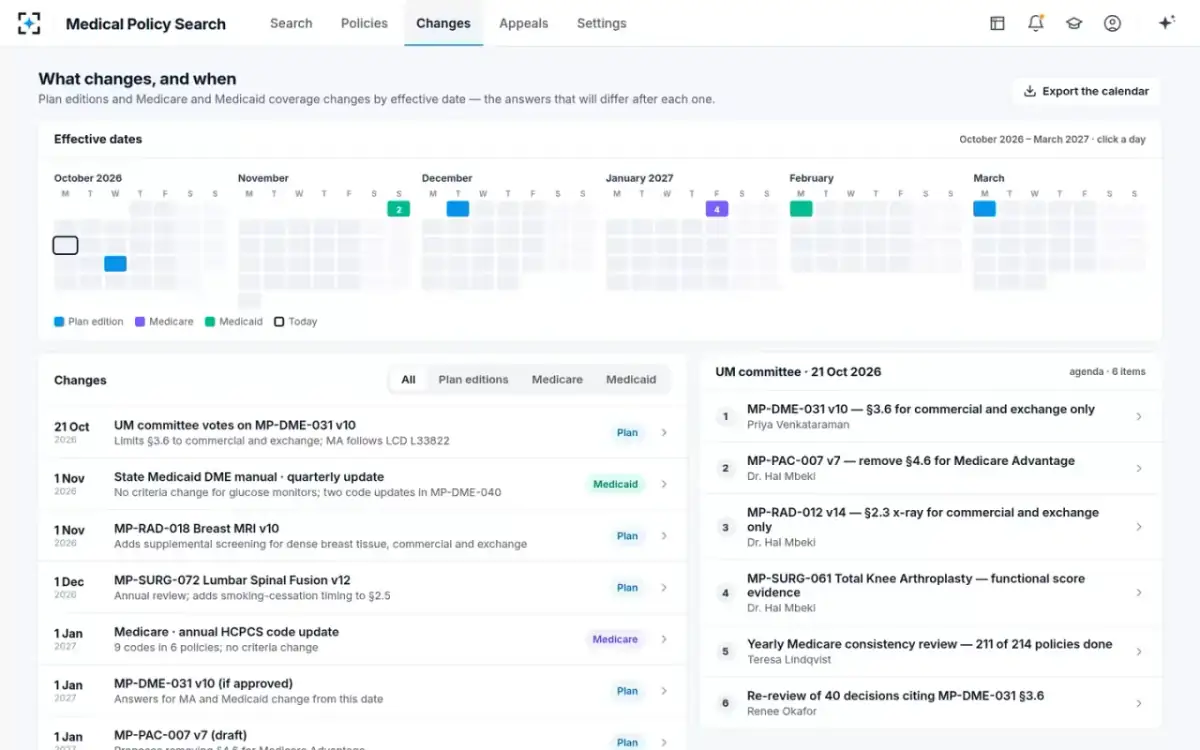Click the Plan edition legend swatch
Screen dimensions: 1200x750
[59, 322]
